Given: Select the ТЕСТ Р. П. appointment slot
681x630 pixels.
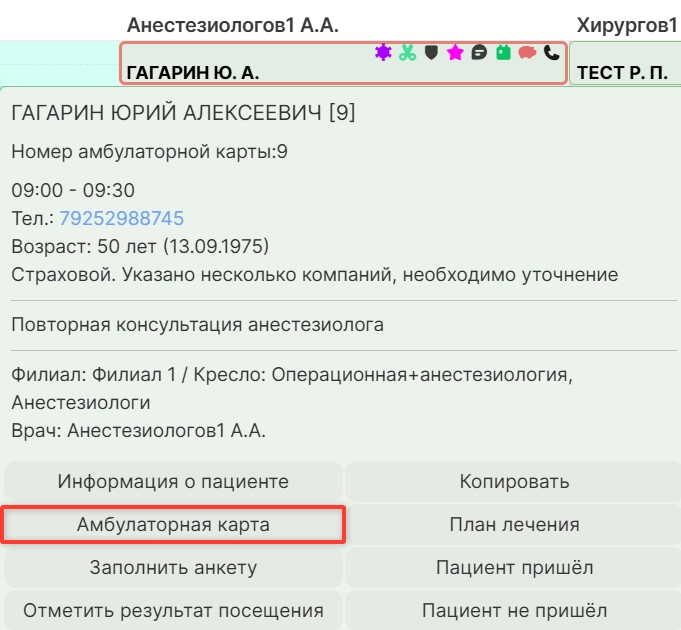Looking at the screenshot, I should click(625, 72).
